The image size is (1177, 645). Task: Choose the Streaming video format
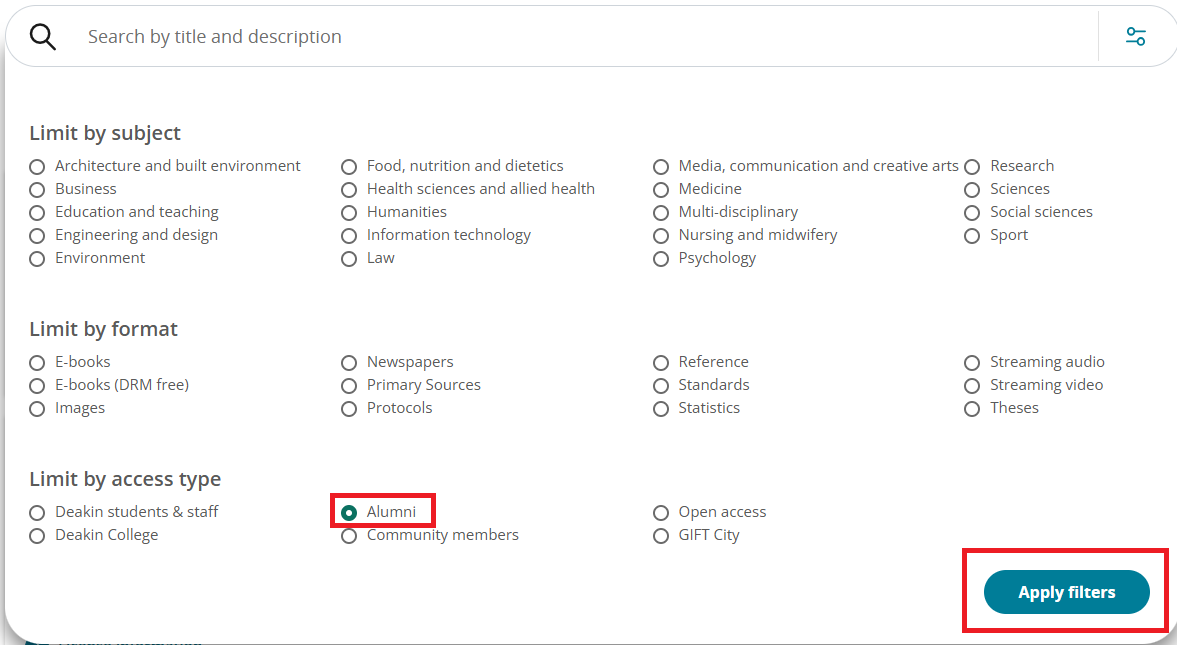(x=972, y=386)
